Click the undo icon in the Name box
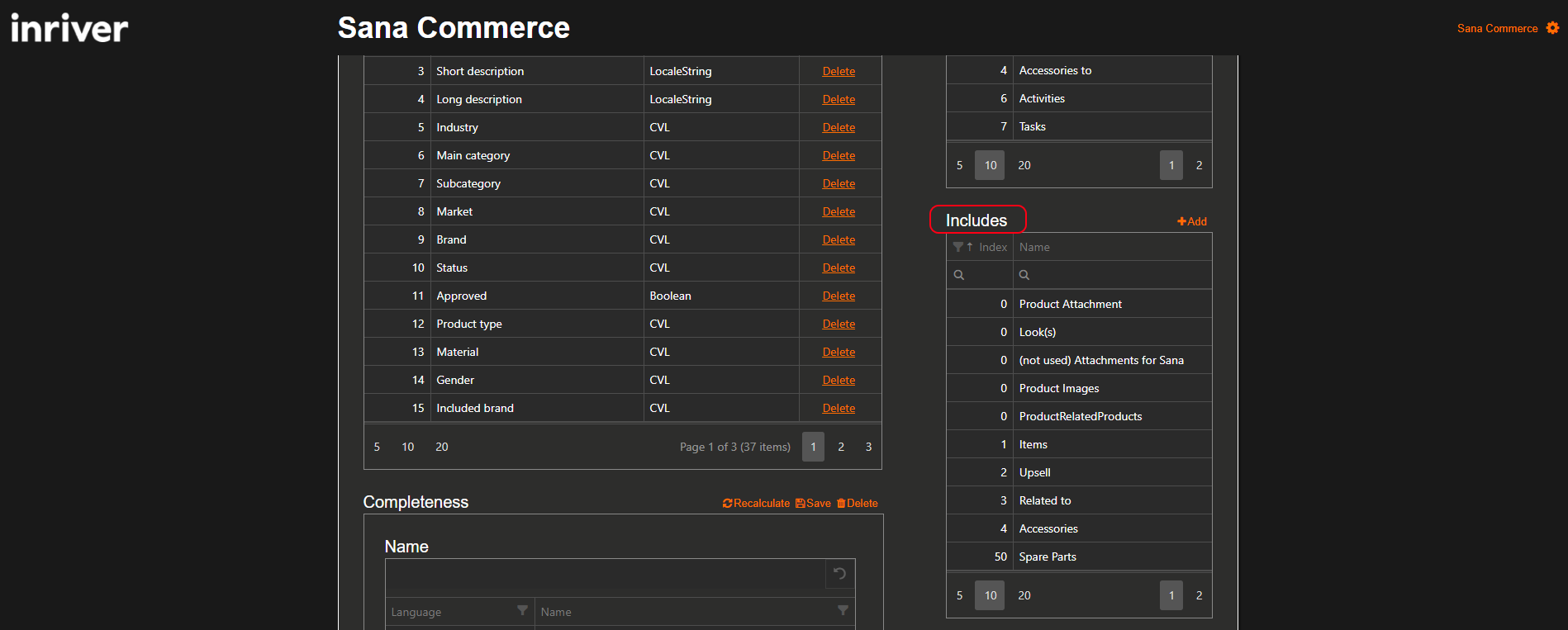 click(x=839, y=574)
